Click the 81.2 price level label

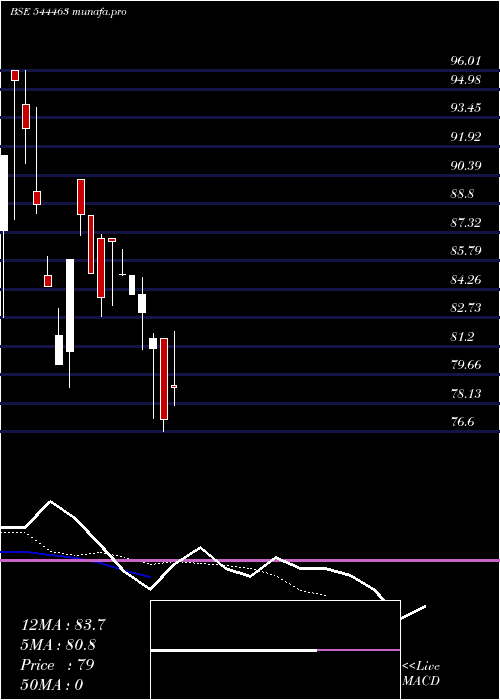click(x=462, y=336)
